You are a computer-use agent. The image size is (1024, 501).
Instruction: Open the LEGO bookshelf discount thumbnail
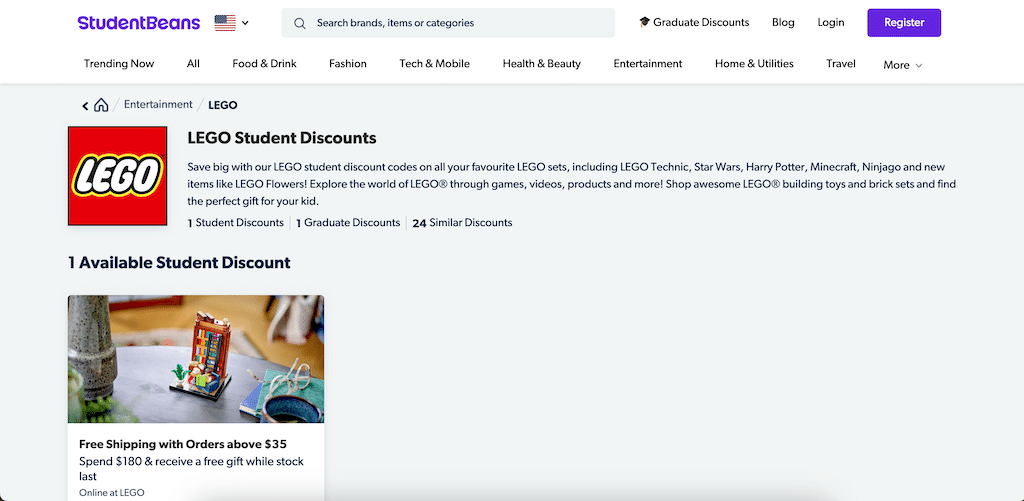tap(196, 359)
